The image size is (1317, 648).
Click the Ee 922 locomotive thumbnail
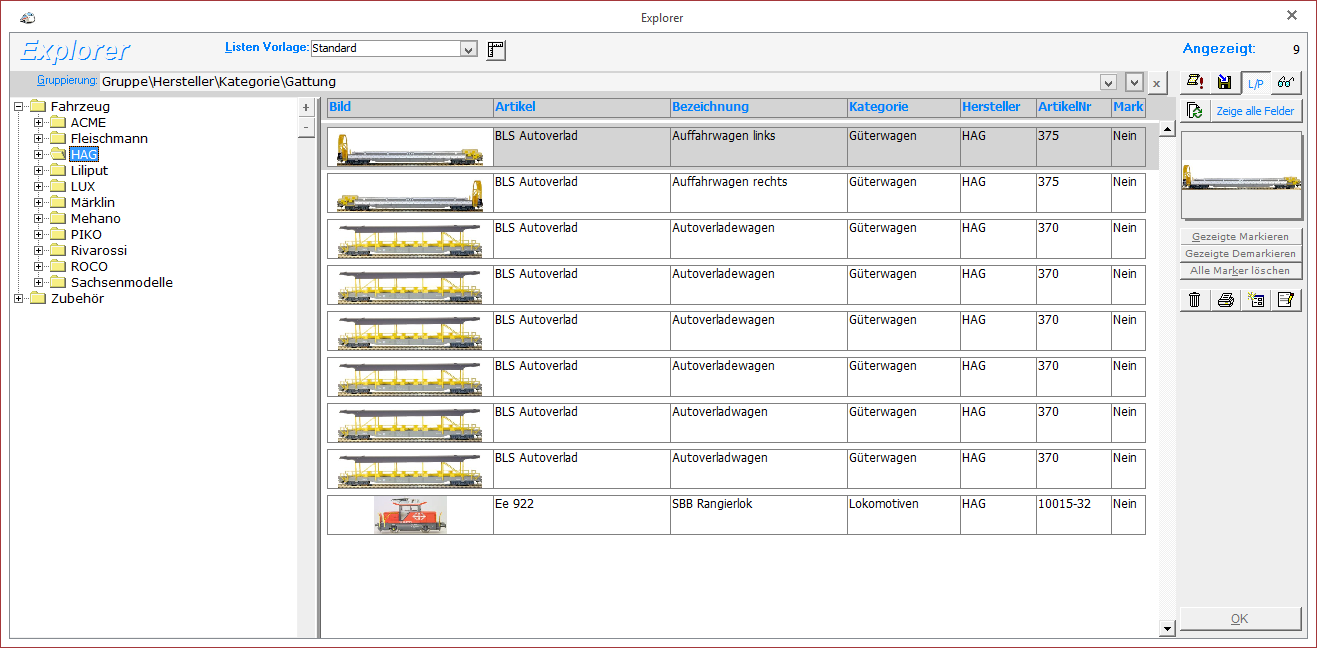click(x=410, y=515)
